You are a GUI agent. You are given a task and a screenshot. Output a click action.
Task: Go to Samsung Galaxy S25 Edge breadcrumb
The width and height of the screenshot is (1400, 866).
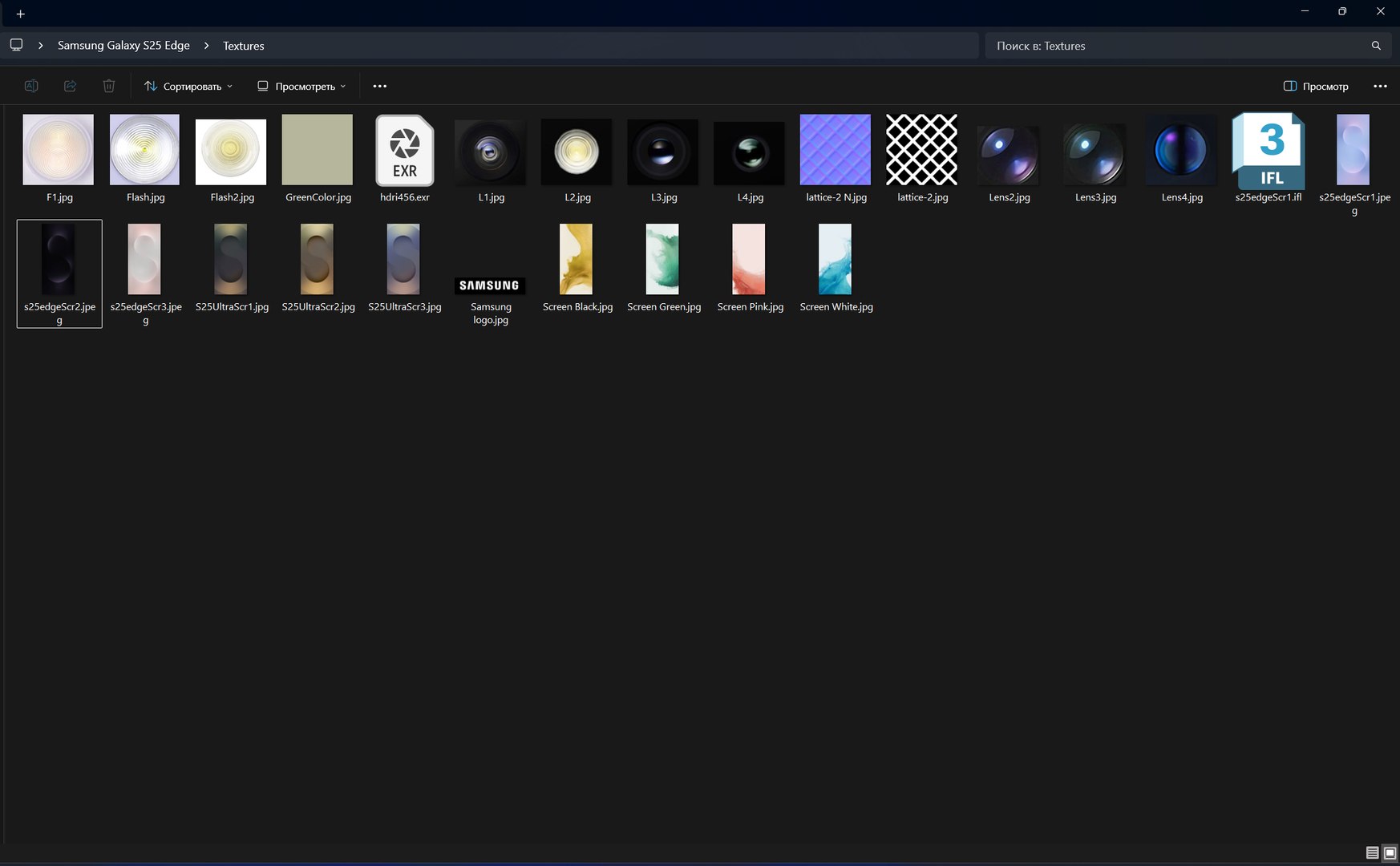pyautogui.click(x=123, y=46)
